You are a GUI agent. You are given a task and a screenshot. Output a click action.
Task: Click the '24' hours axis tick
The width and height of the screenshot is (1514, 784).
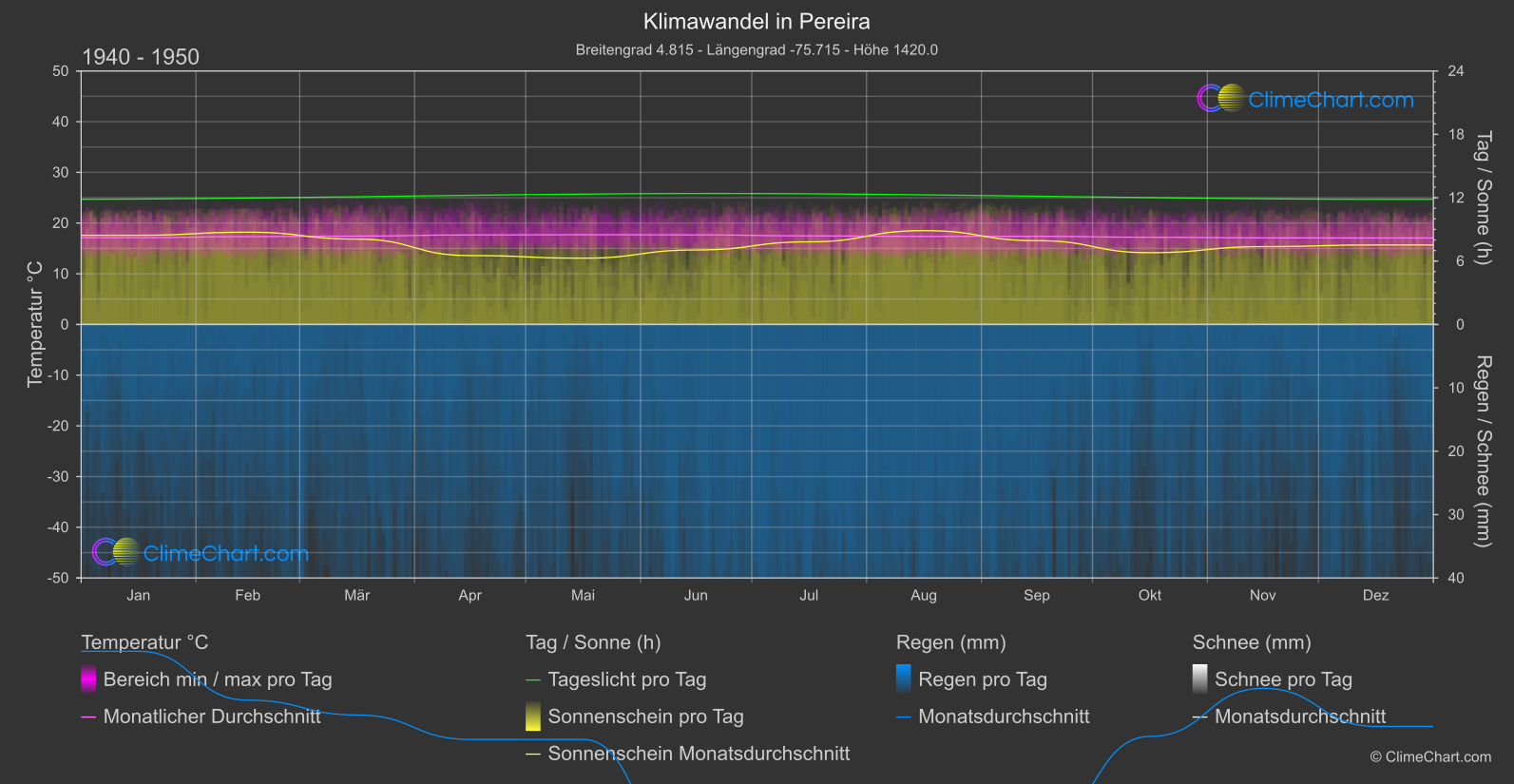point(1456,71)
